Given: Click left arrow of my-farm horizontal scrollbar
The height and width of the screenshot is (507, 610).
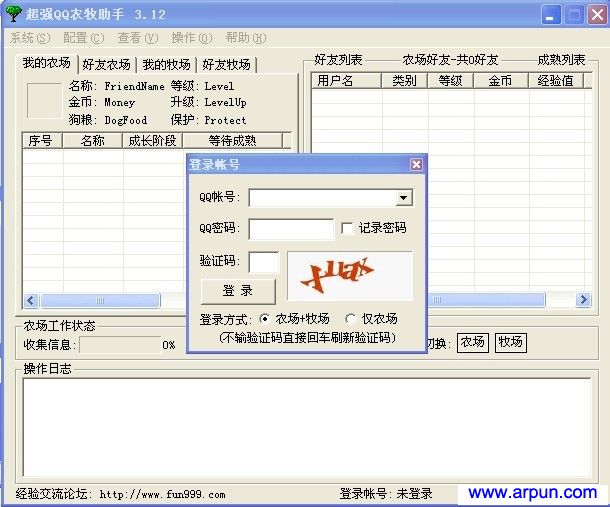Looking at the screenshot, I should pos(31,300).
